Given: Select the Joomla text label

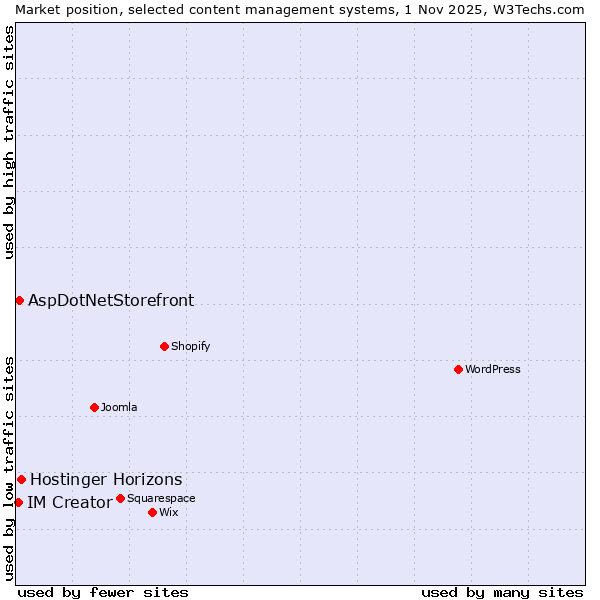Looking at the screenshot, I should [x=119, y=407].
